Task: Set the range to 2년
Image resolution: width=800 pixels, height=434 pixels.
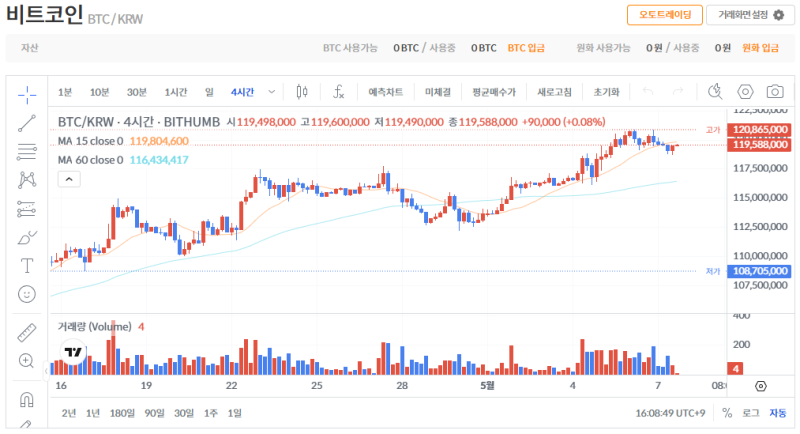Action: (69, 413)
